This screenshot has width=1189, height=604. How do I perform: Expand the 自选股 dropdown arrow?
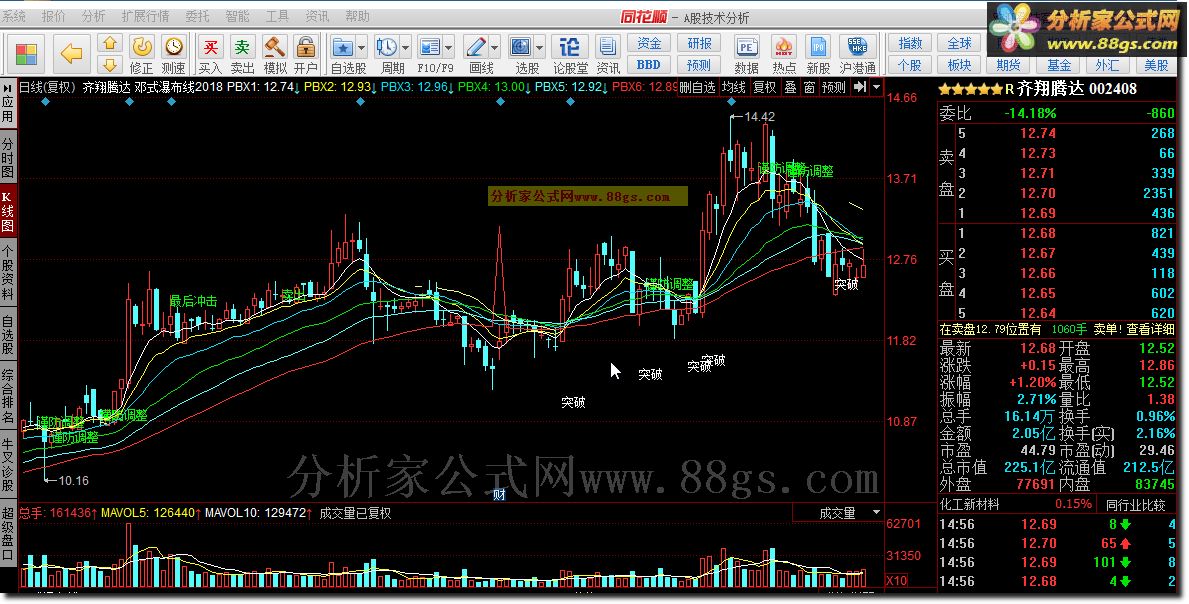[361, 49]
